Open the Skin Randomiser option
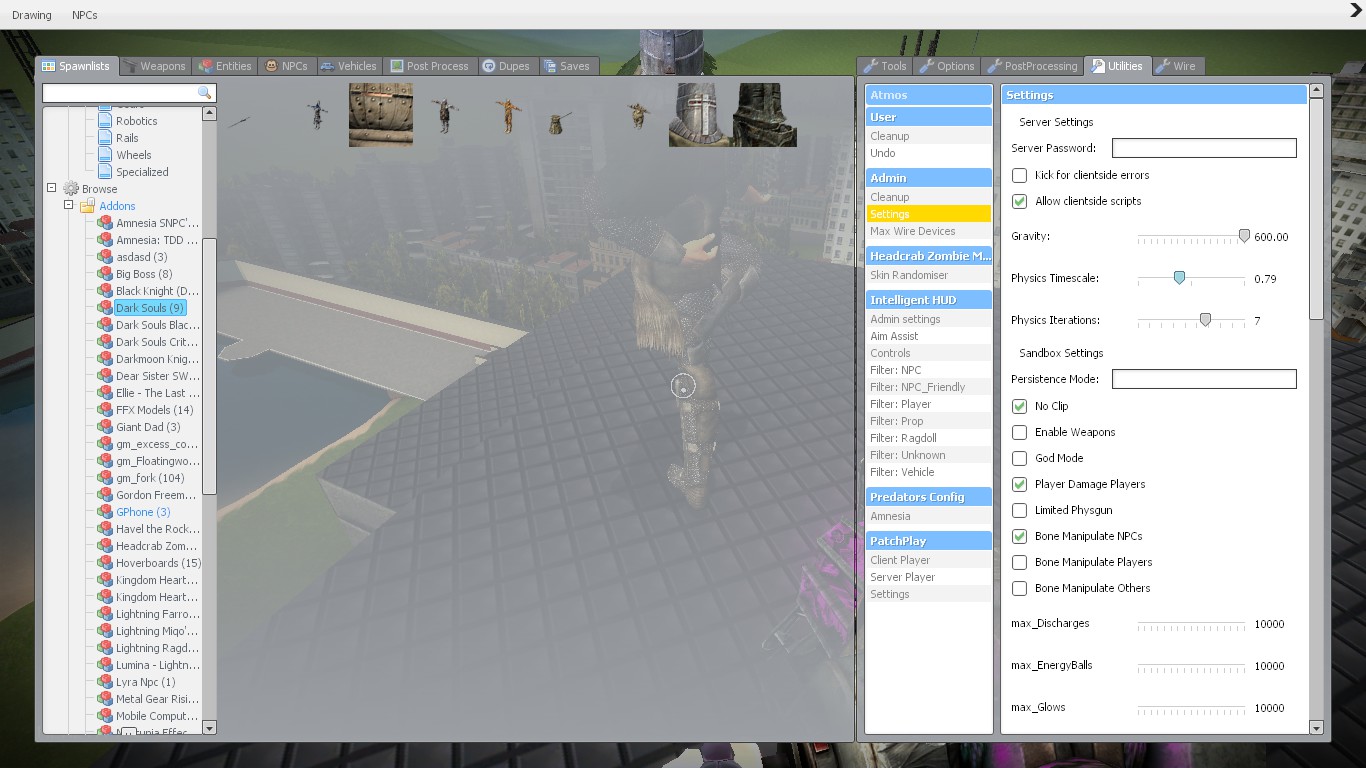This screenshot has height=768, width=1366. pos(929,275)
